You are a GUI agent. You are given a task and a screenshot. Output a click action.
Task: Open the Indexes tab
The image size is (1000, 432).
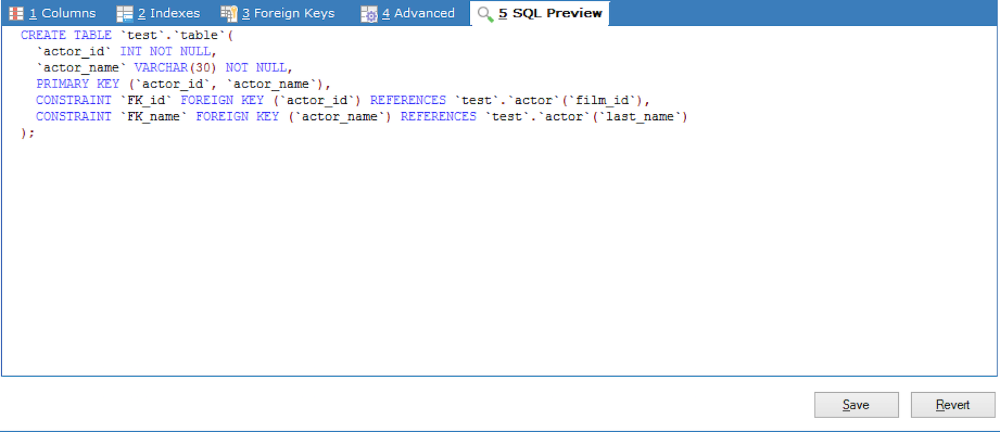click(x=158, y=13)
